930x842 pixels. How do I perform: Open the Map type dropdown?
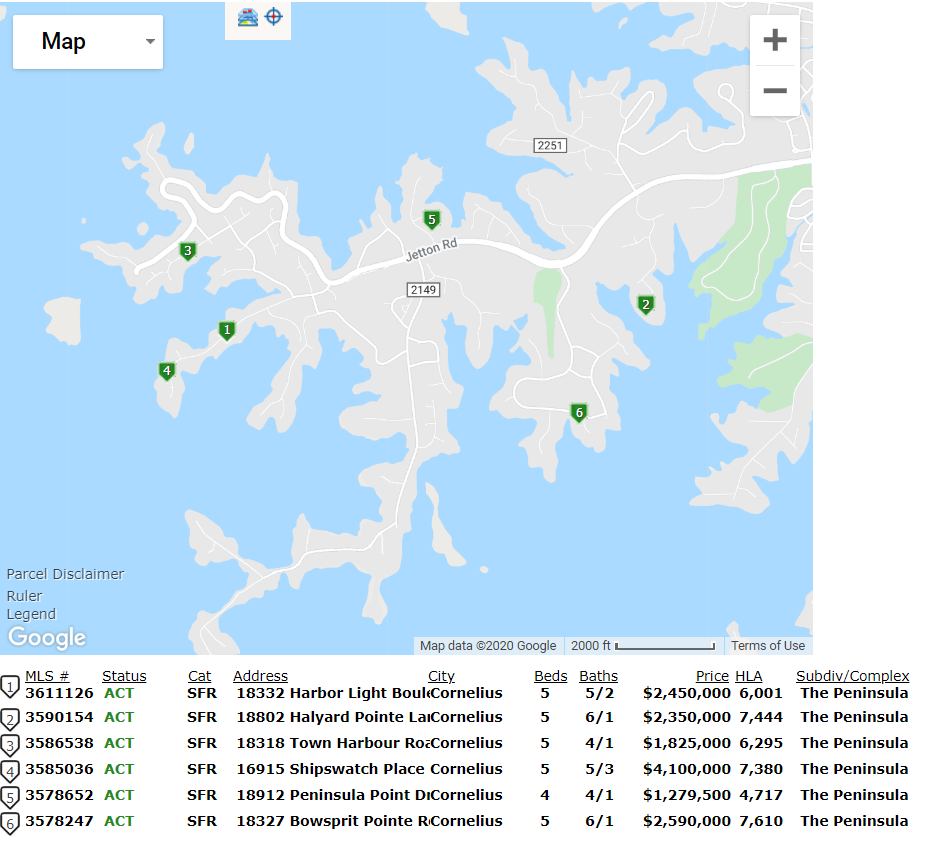pyautogui.click(x=88, y=42)
